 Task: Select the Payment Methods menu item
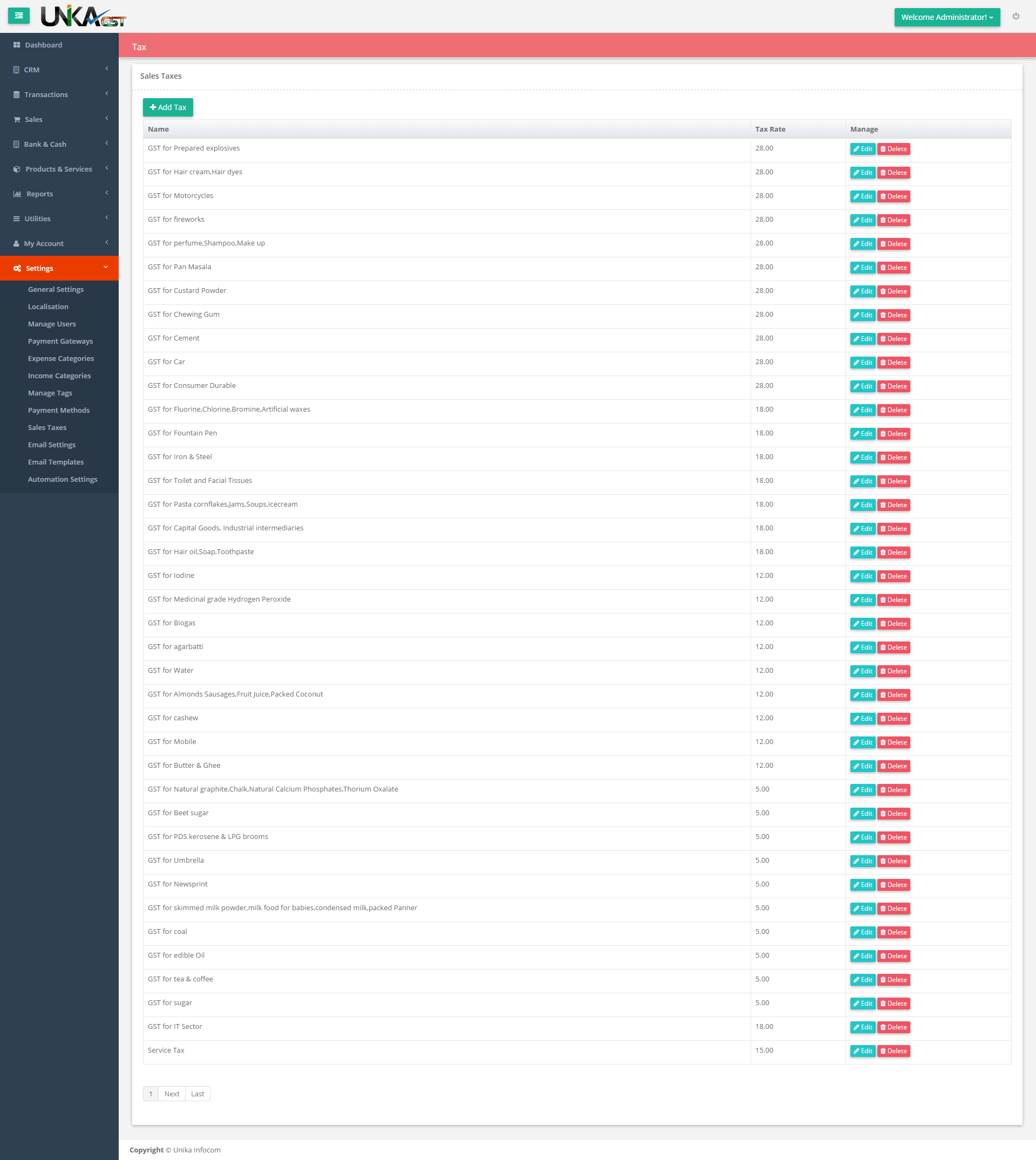click(59, 410)
